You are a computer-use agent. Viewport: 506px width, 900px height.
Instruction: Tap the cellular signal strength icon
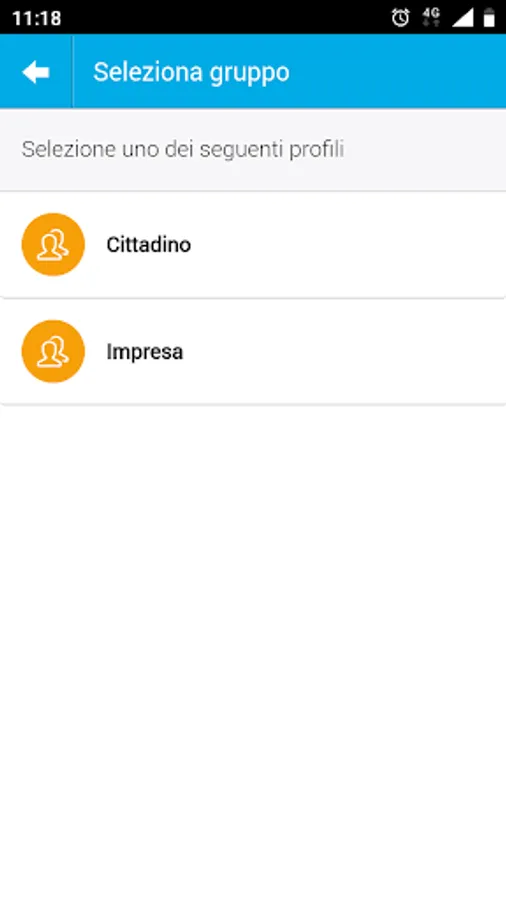click(x=462, y=18)
